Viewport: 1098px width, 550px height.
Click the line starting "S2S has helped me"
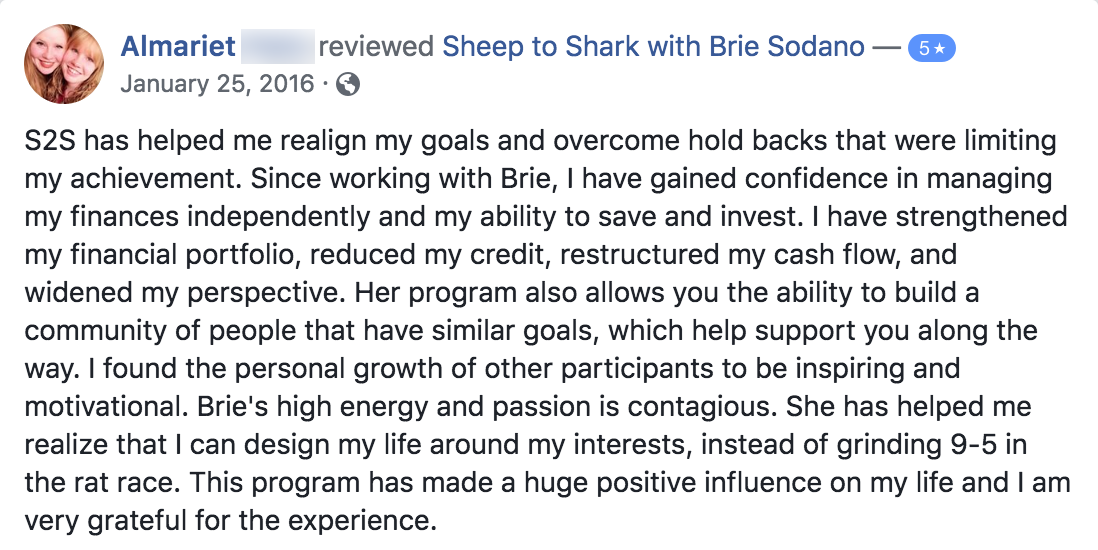540,141
